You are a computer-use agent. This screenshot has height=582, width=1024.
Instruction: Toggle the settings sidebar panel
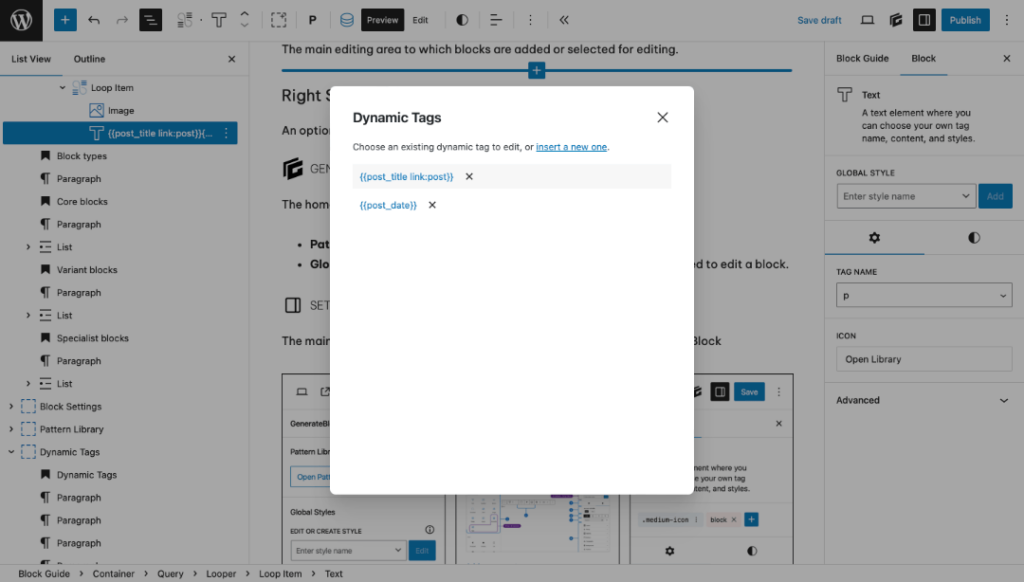924,20
